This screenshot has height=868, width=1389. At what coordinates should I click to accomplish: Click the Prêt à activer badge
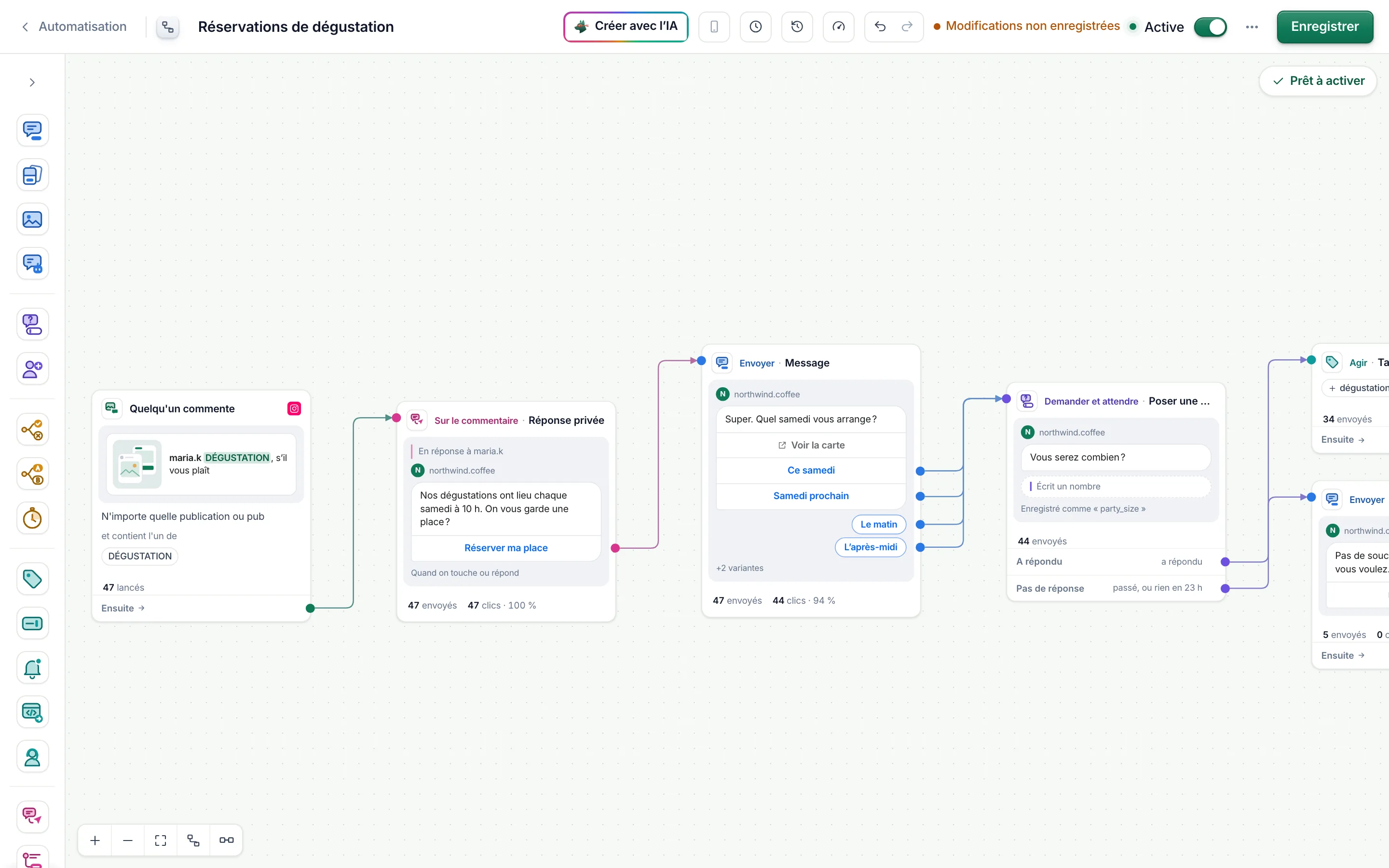(1318, 81)
